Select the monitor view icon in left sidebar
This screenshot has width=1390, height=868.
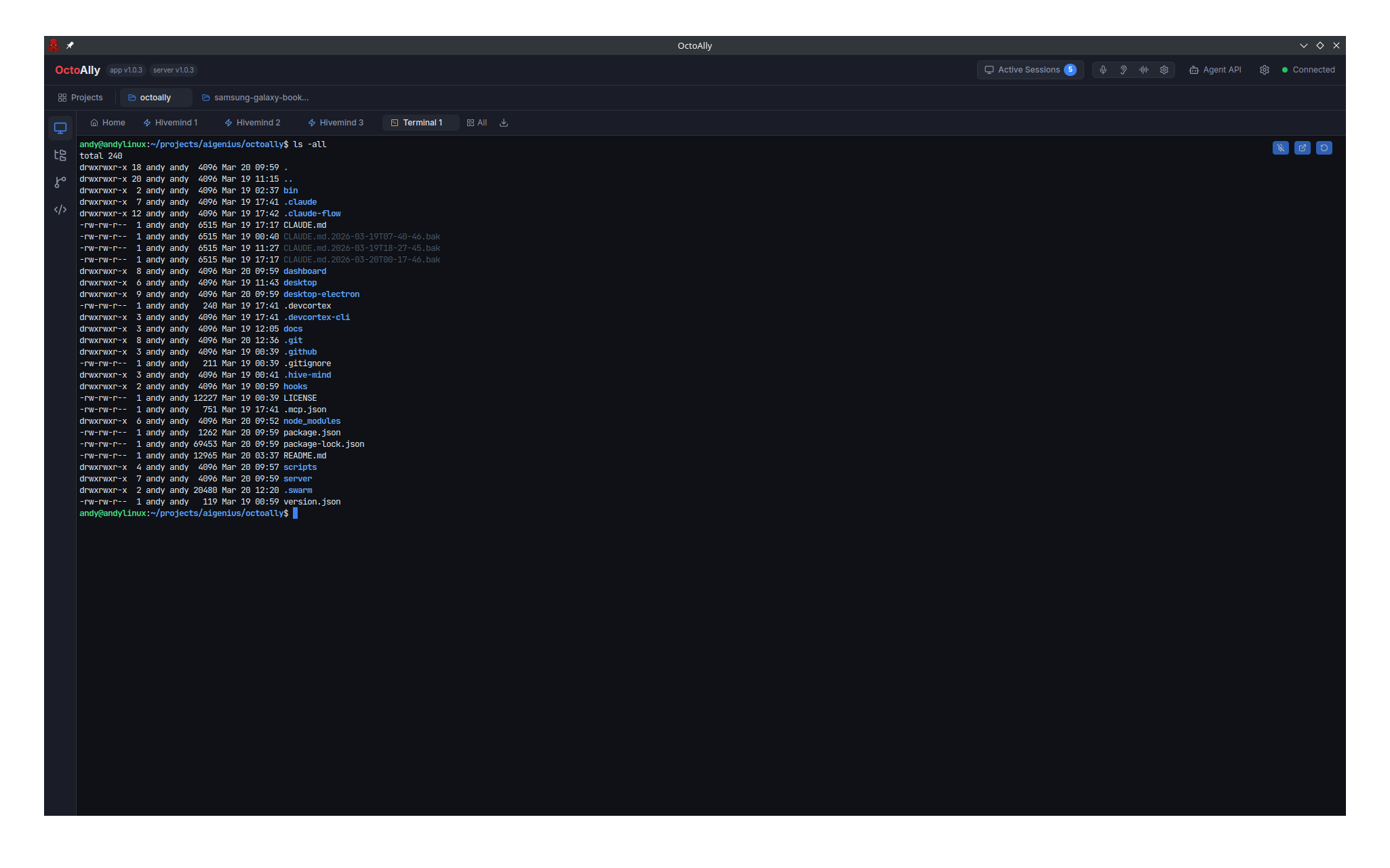(x=60, y=127)
